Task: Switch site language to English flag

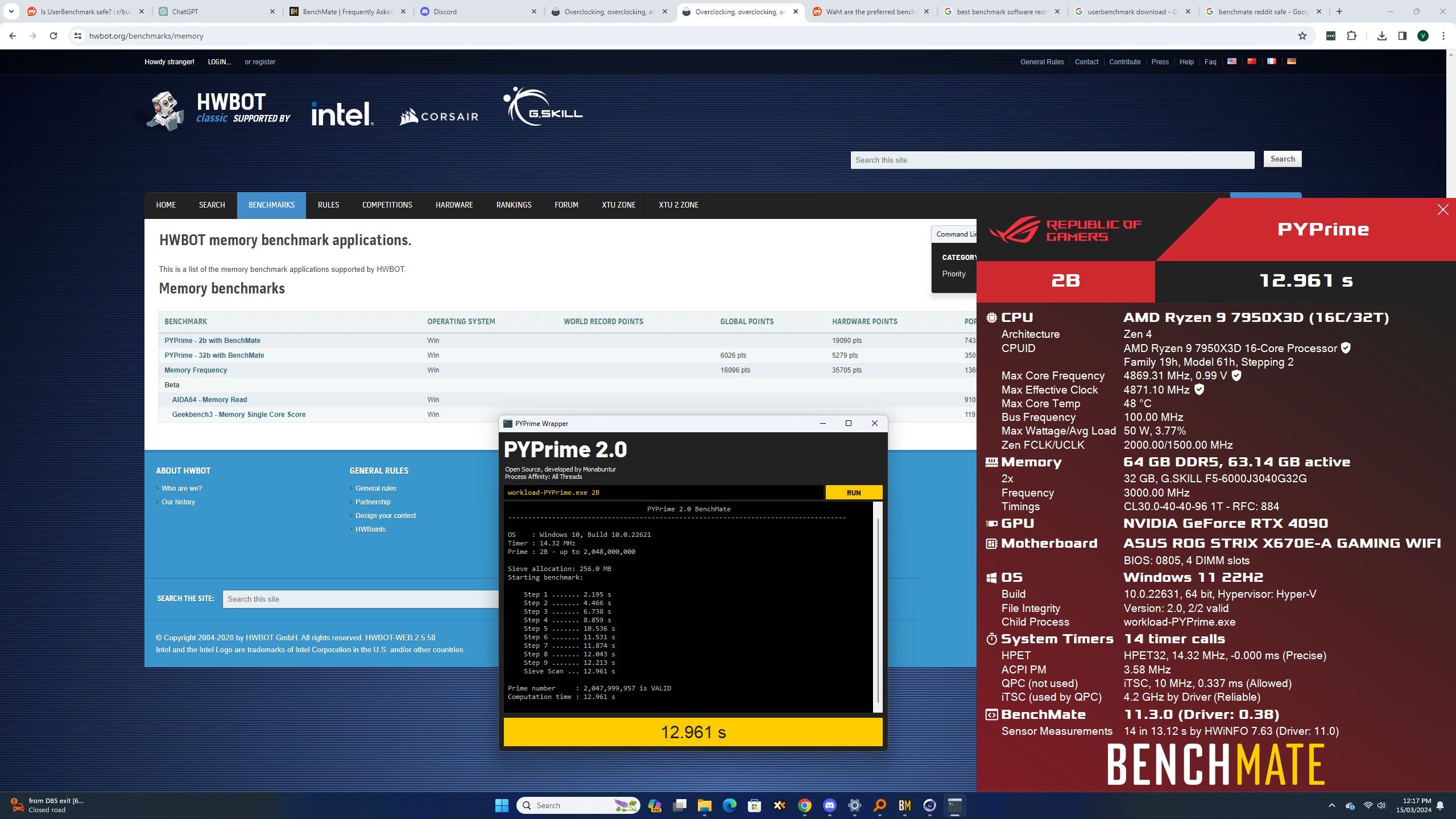Action: (x=1232, y=61)
